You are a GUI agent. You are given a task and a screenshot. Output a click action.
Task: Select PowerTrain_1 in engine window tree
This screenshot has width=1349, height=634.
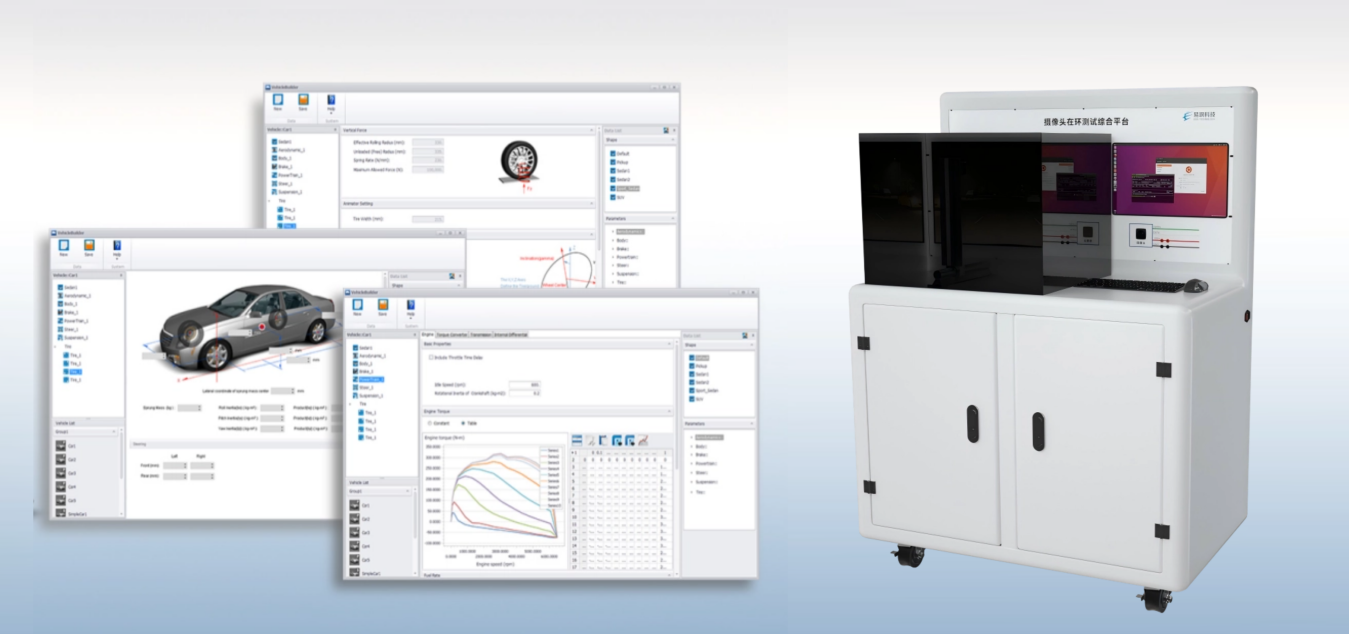pos(369,379)
